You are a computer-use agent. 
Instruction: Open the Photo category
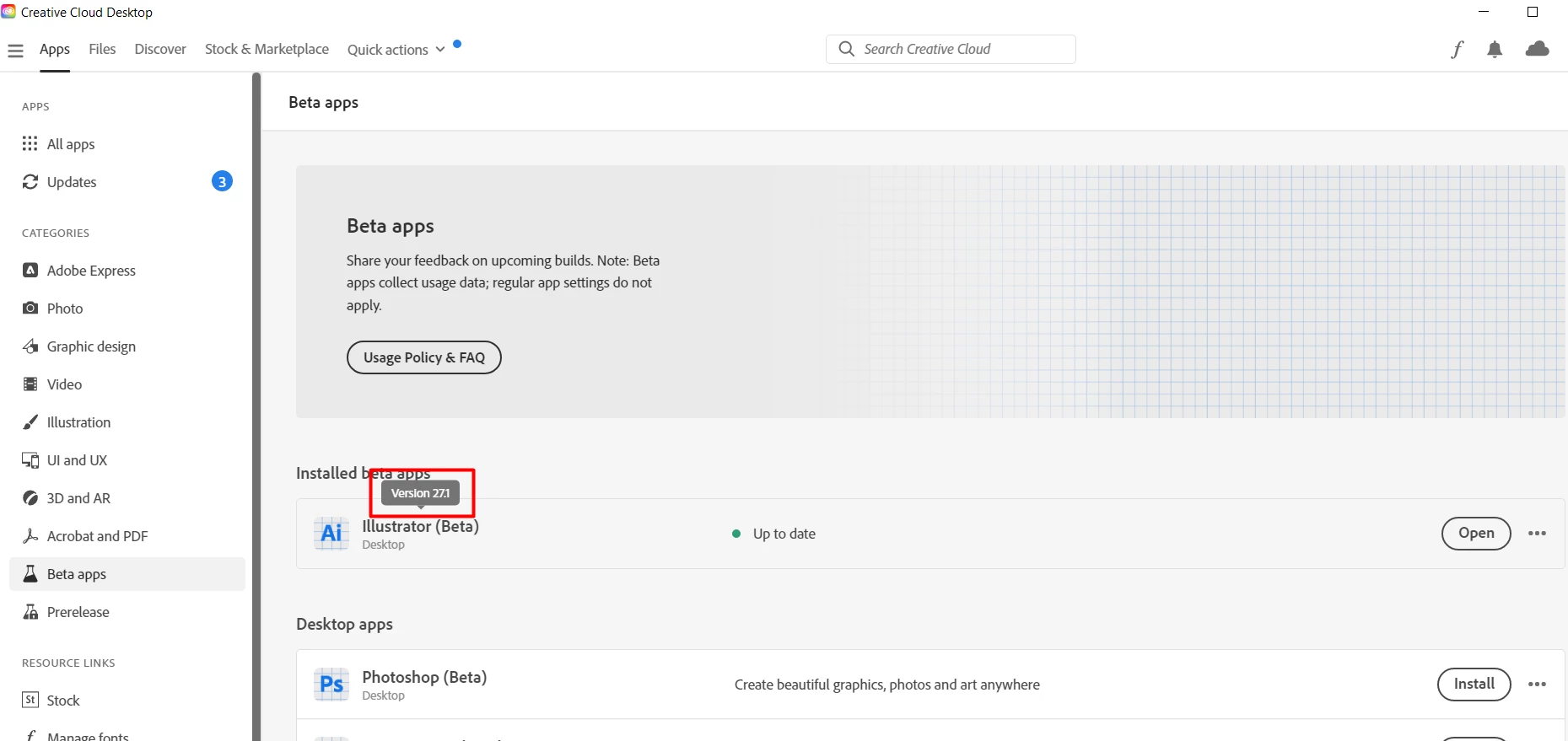(x=127, y=309)
